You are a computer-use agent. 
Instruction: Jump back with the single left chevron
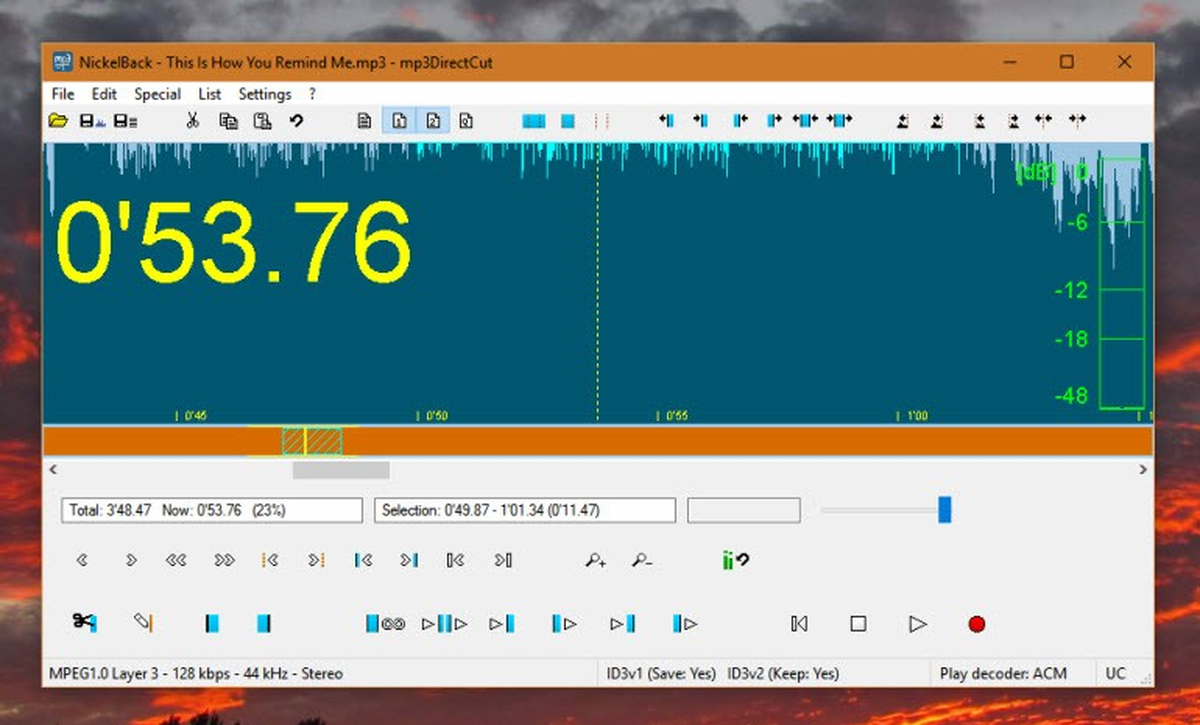[x=82, y=561]
